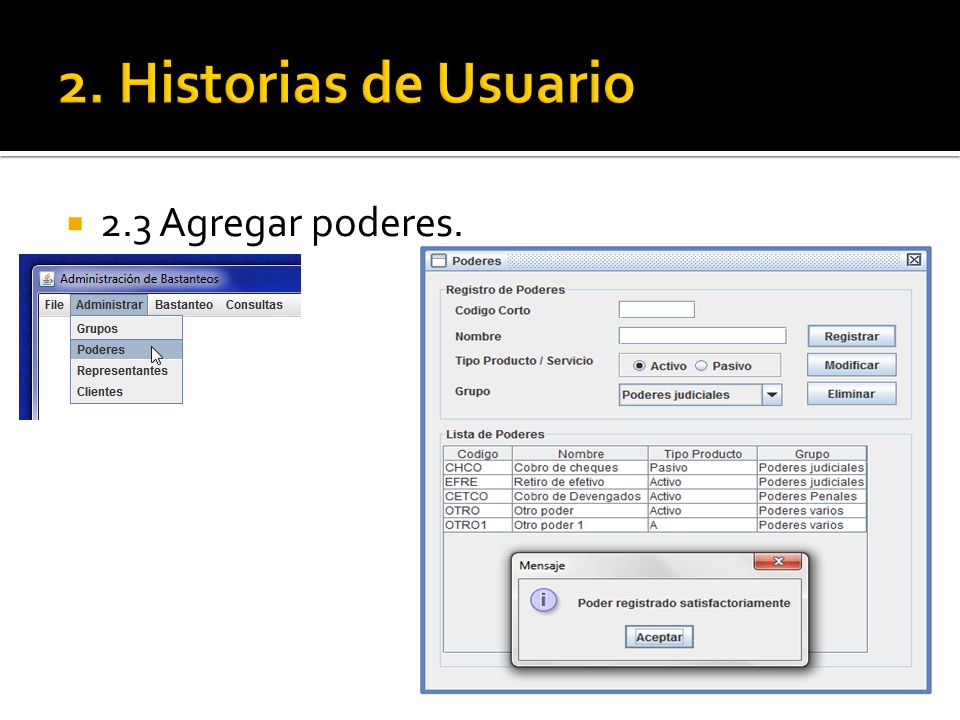
Task: Select the Pasivo radio button
Action: click(701, 366)
